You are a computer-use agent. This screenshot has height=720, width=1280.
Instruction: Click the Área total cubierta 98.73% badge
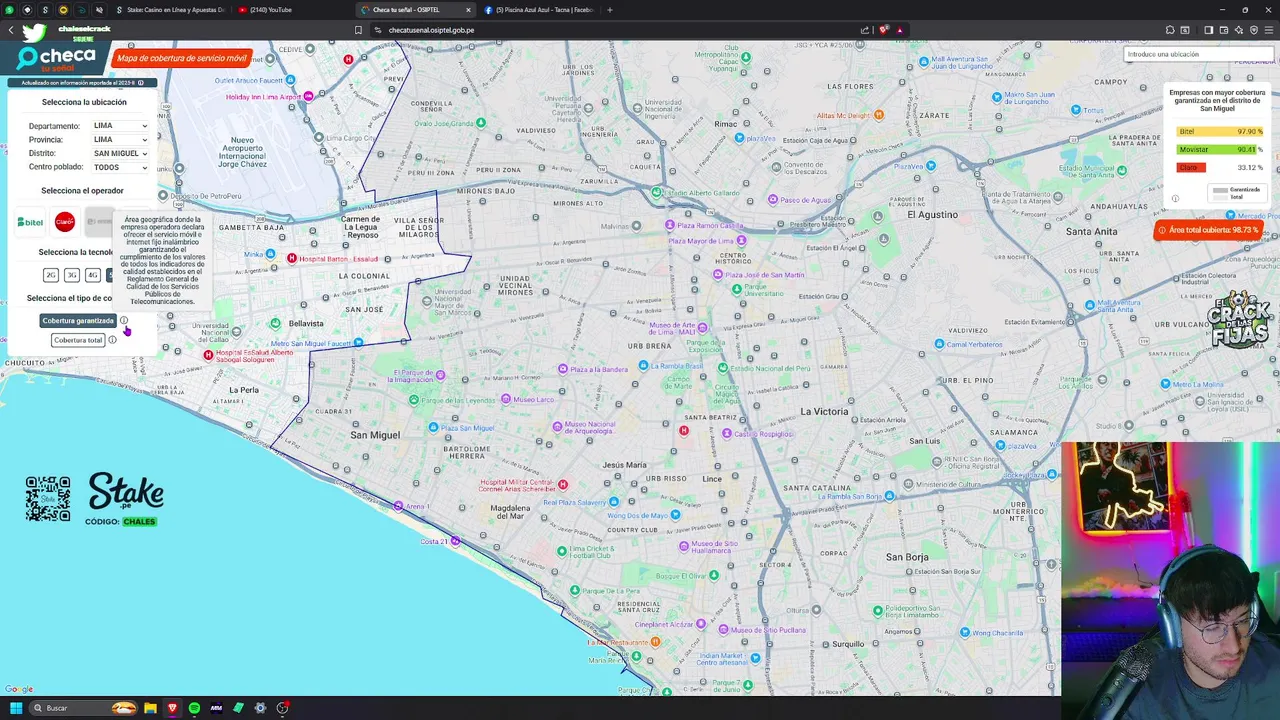click(x=1207, y=230)
